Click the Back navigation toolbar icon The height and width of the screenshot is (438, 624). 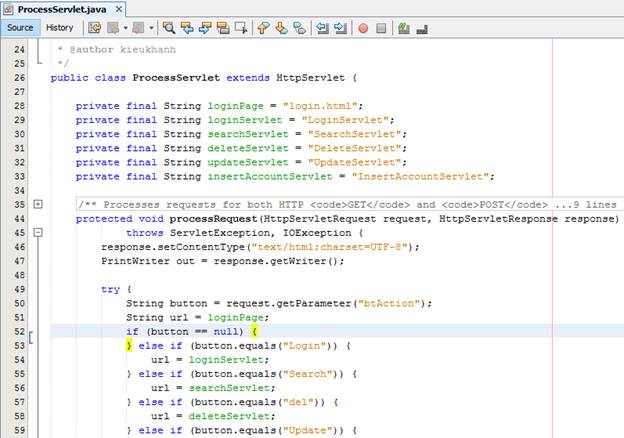(113, 28)
